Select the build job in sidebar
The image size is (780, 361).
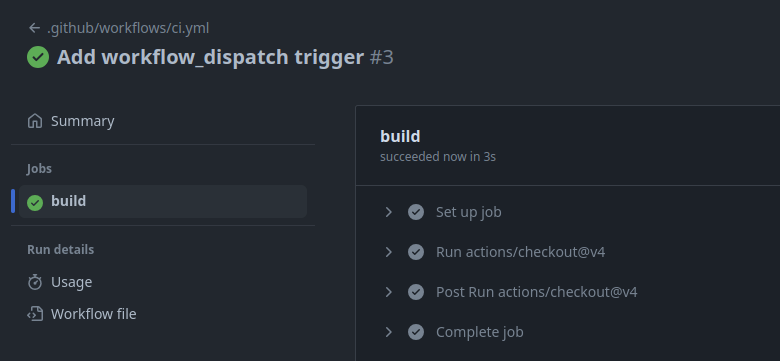coord(163,201)
